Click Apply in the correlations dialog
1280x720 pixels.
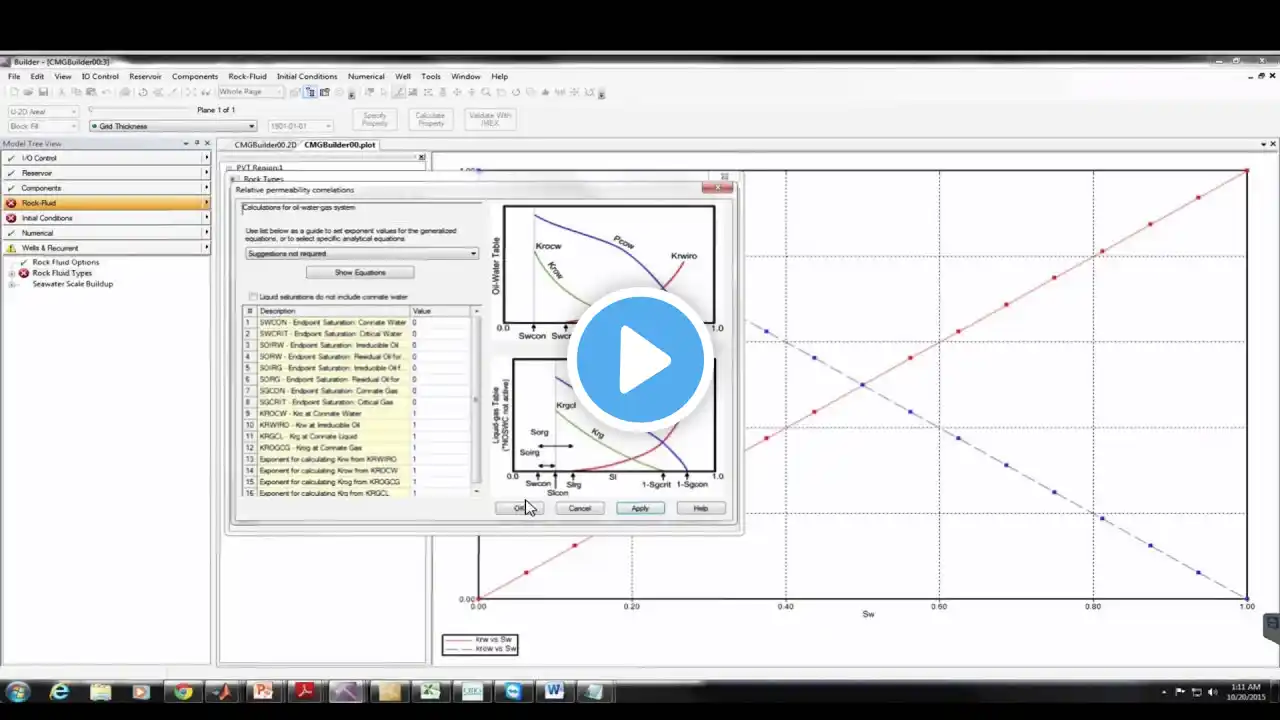click(640, 508)
